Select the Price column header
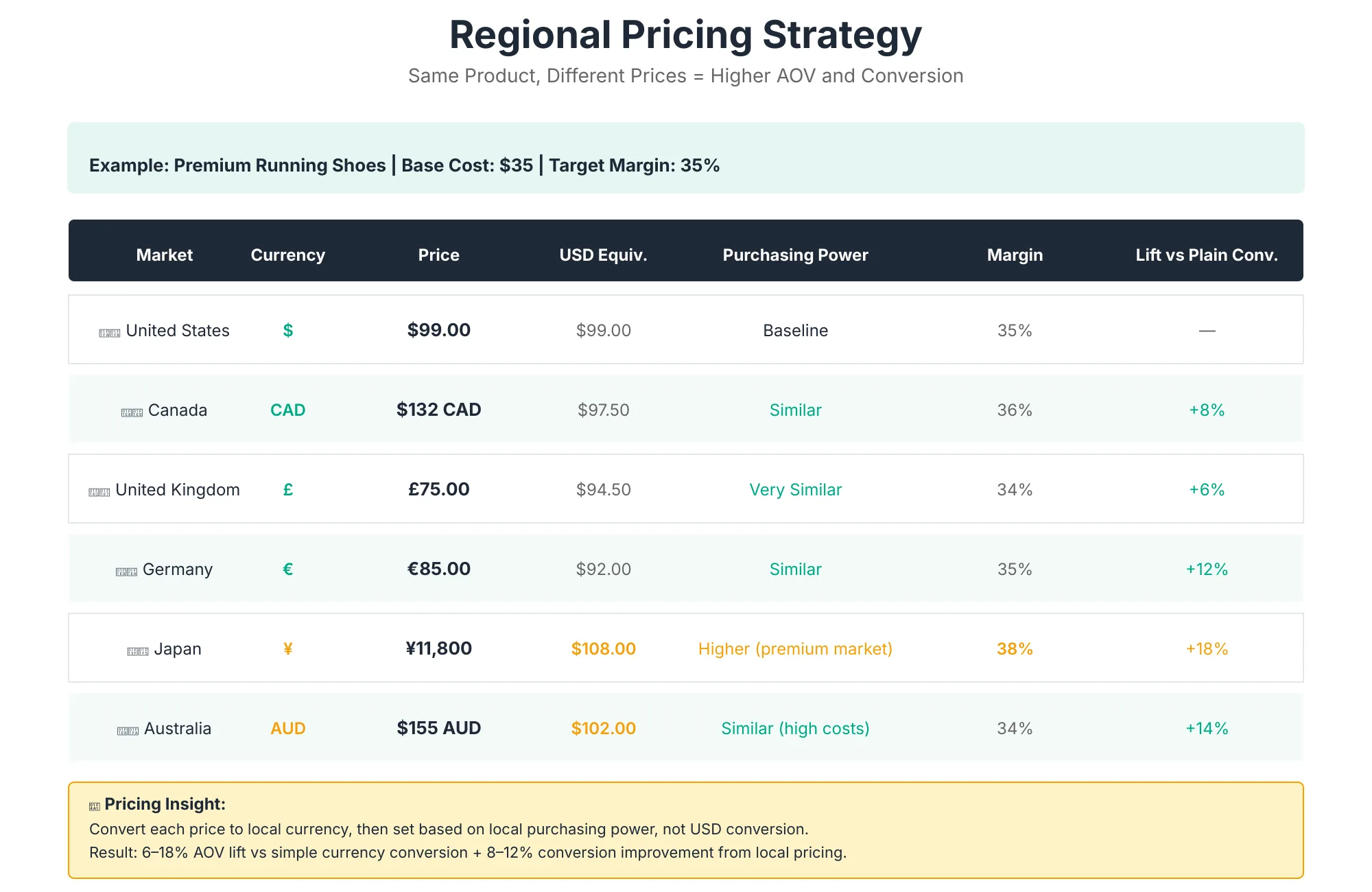1372x892 pixels. pyautogui.click(x=439, y=255)
